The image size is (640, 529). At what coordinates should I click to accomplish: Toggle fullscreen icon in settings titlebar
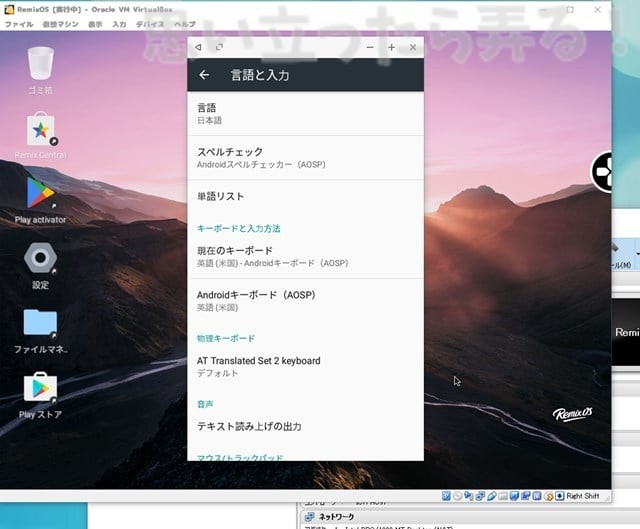tap(219, 47)
